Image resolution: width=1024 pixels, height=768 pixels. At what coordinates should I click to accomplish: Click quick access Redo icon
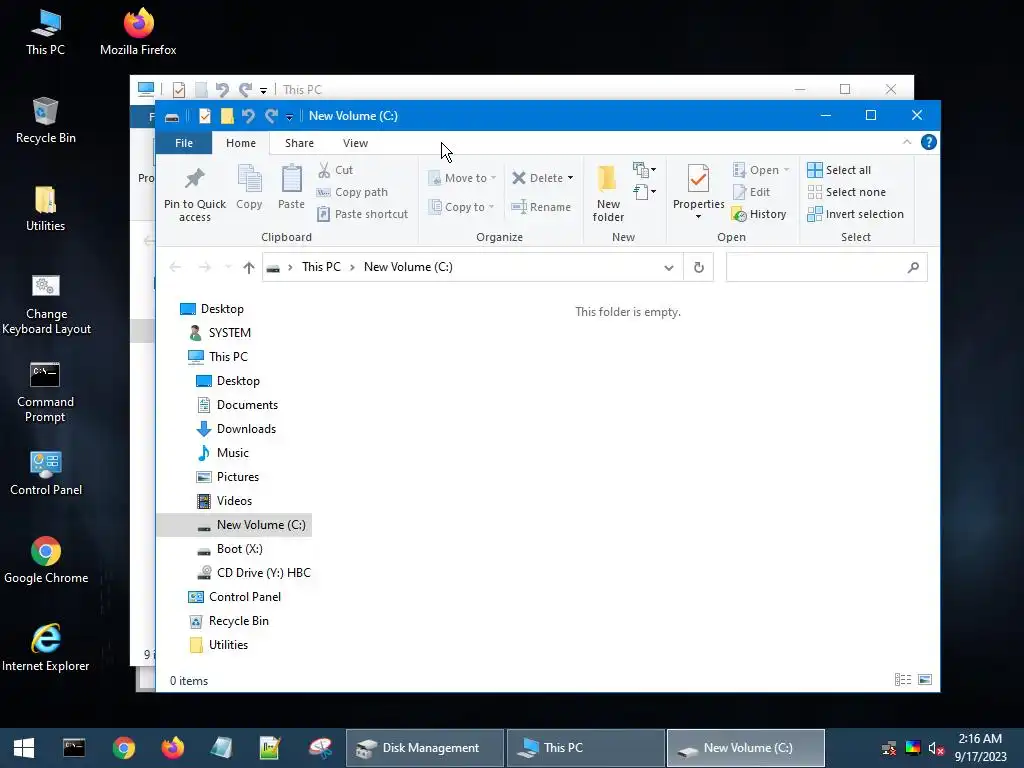pyautogui.click(x=271, y=116)
